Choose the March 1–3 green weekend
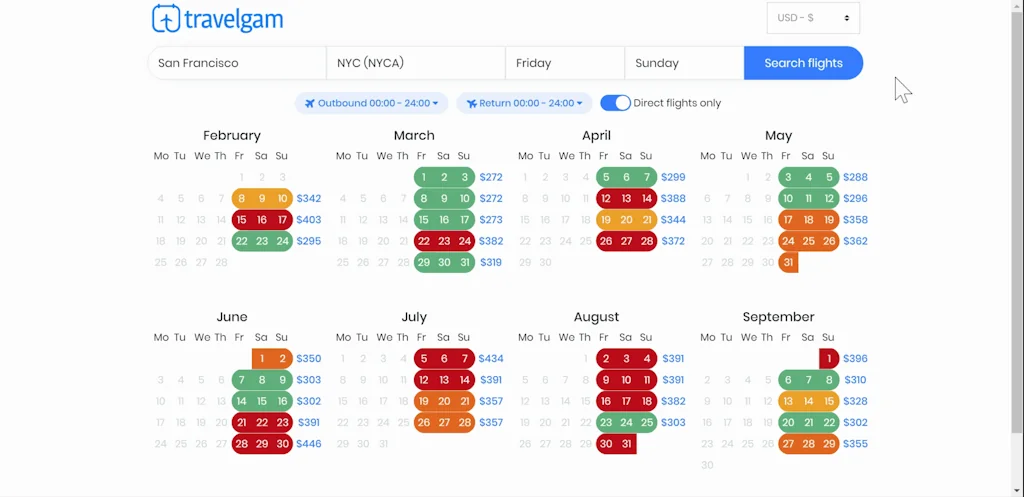 tap(444, 178)
